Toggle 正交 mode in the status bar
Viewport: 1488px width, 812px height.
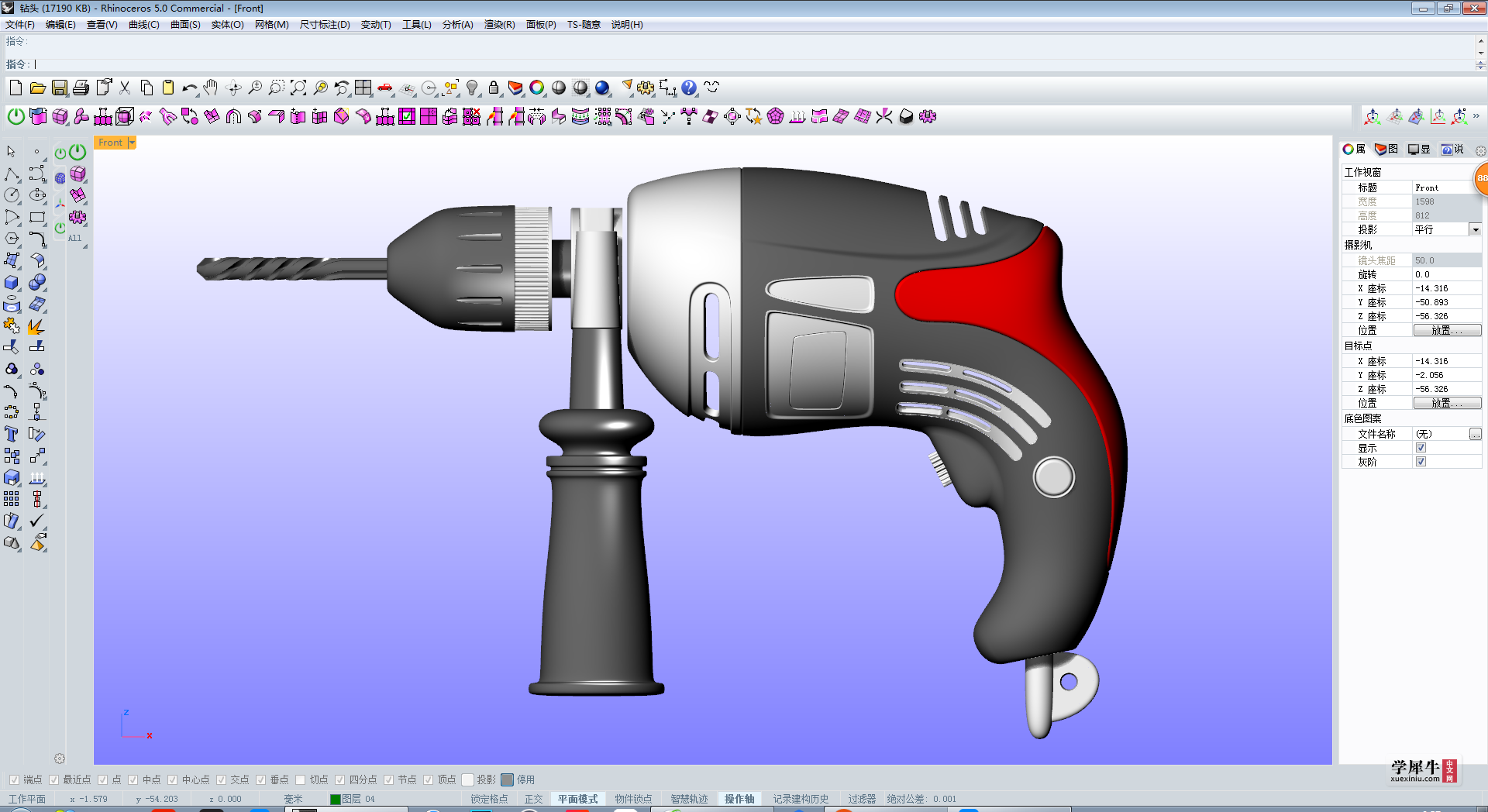(533, 799)
